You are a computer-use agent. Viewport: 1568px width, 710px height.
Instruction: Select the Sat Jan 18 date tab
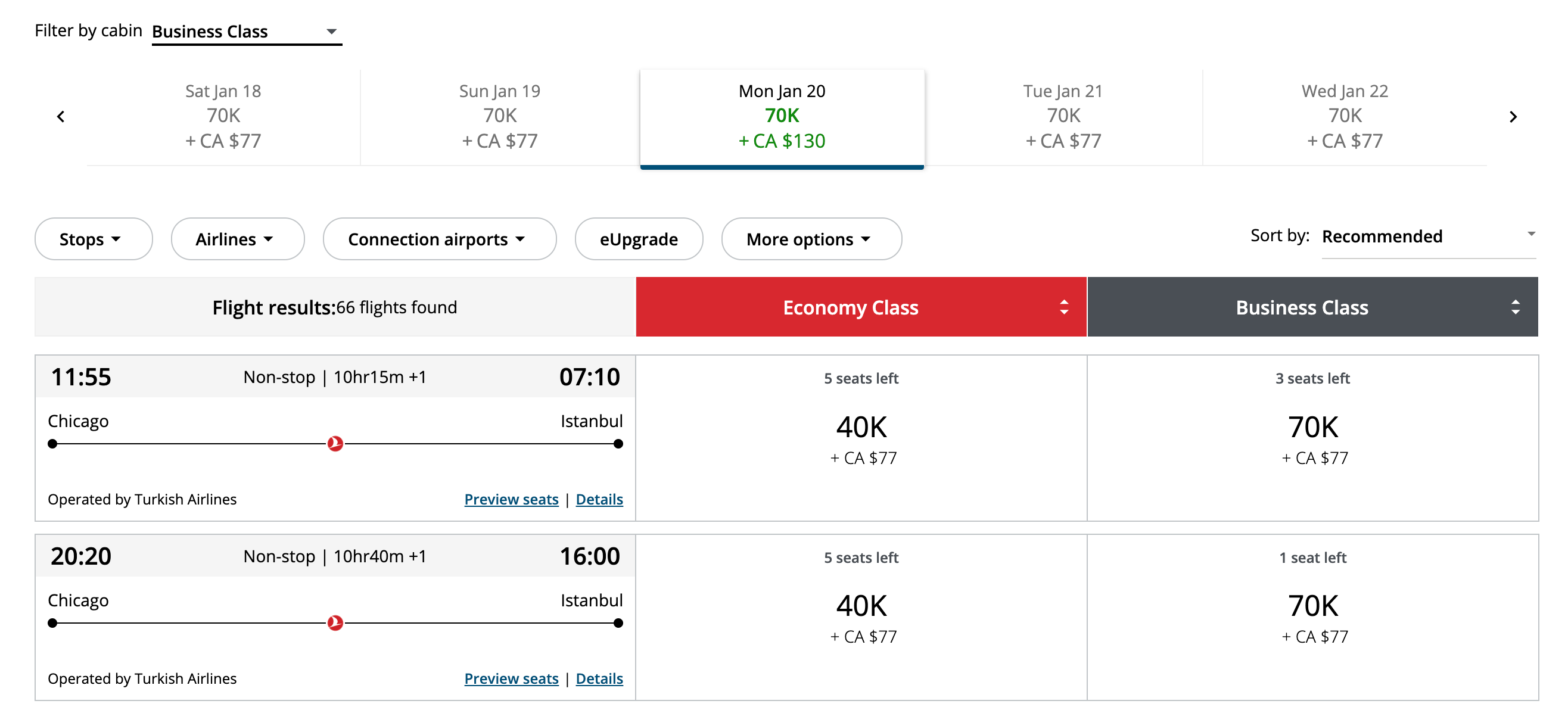click(223, 116)
